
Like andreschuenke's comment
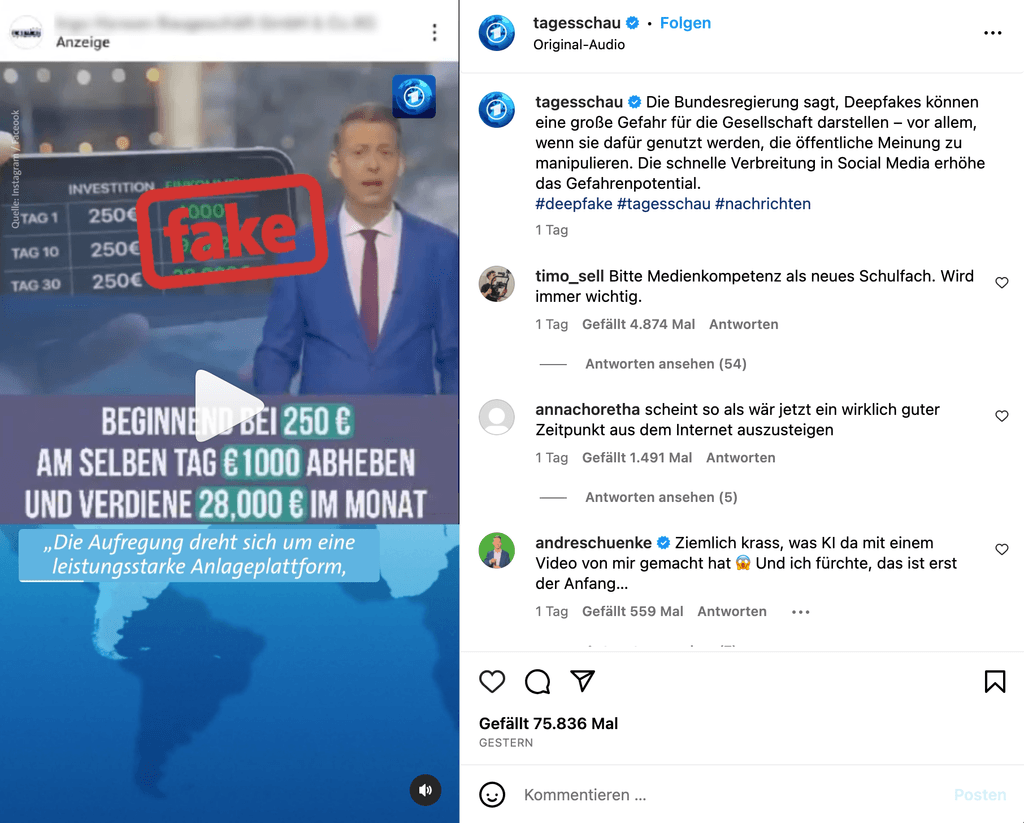(1002, 549)
